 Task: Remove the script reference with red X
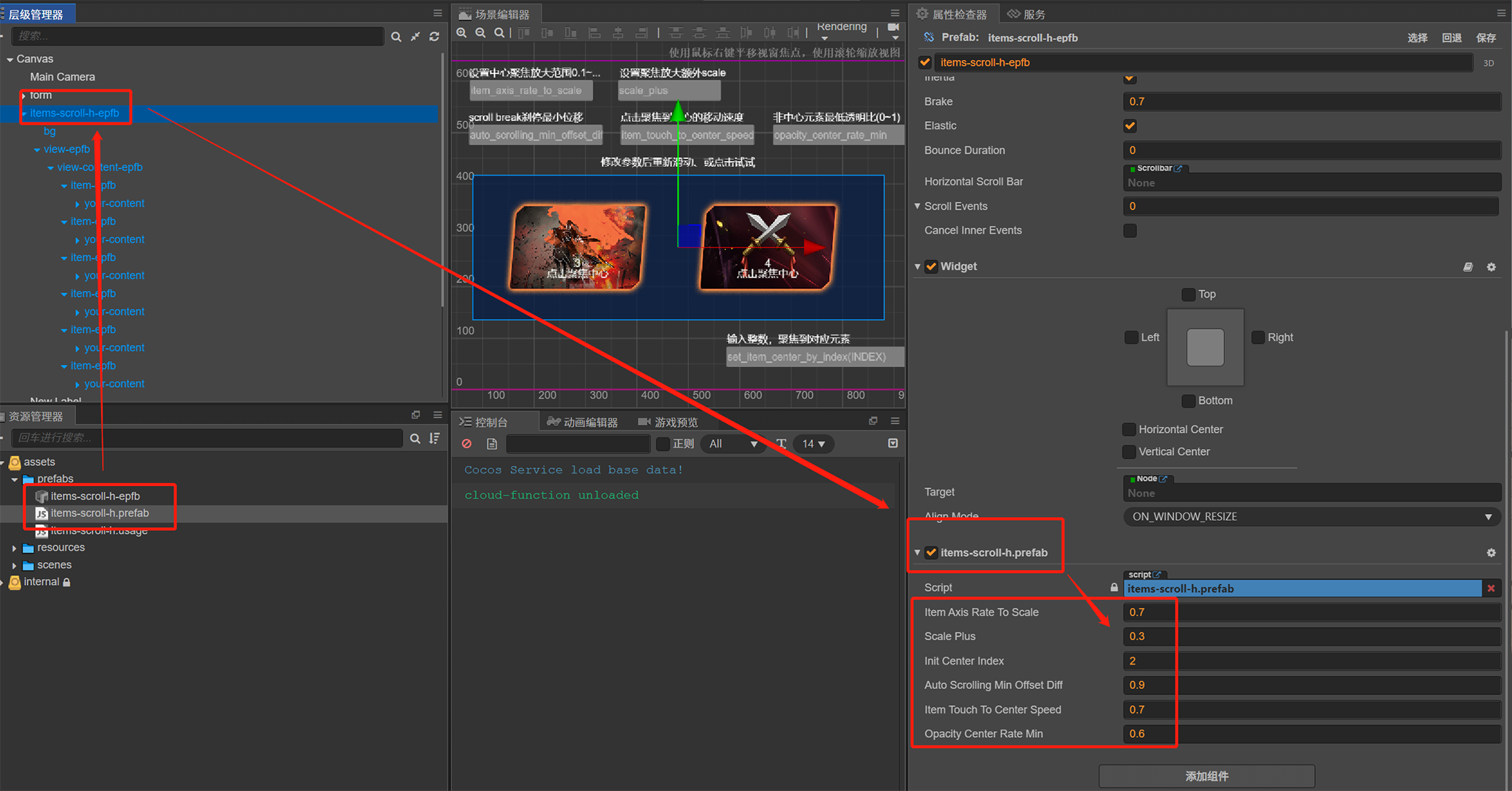pyautogui.click(x=1491, y=589)
